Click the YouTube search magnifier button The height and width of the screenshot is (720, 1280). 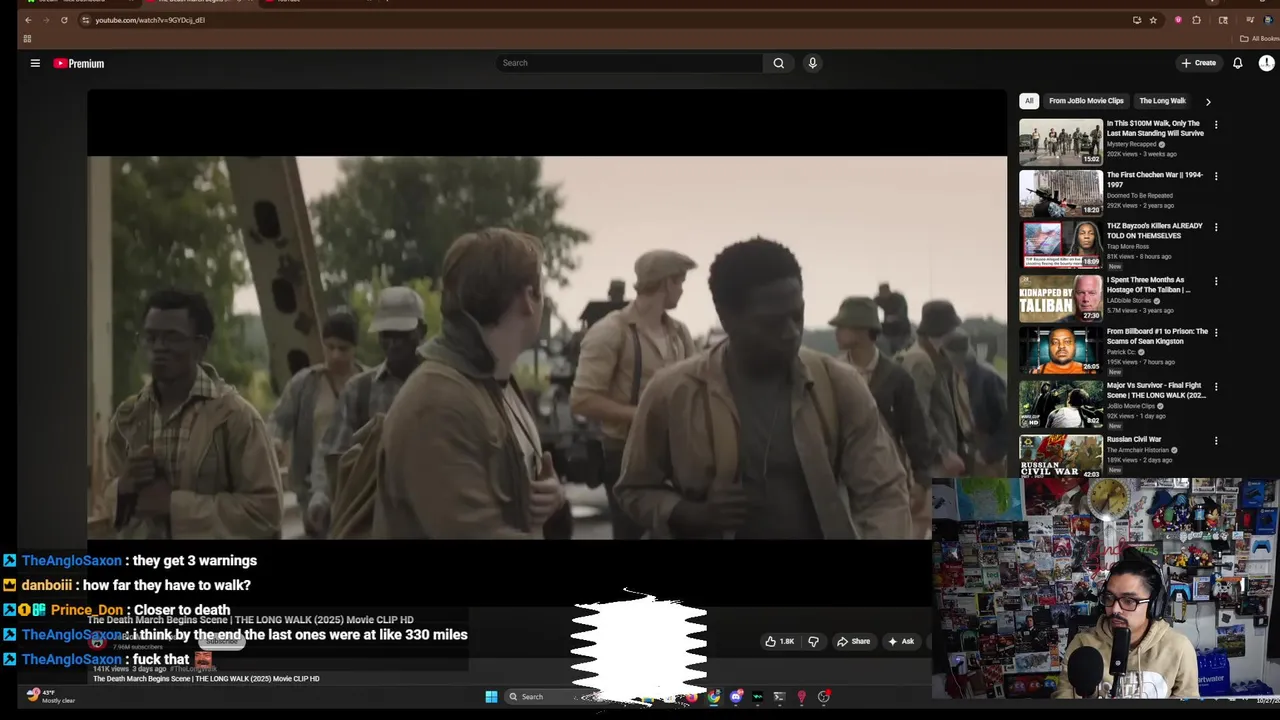pos(778,63)
